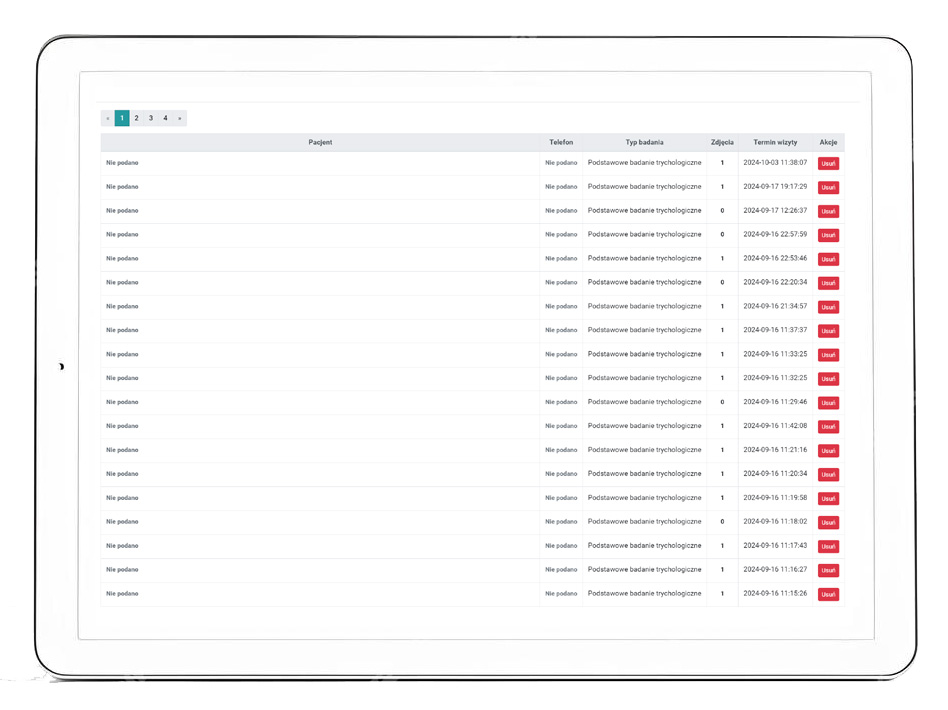The image size is (948, 710).
Task: Click the Typ badania column header
Action: (x=644, y=143)
